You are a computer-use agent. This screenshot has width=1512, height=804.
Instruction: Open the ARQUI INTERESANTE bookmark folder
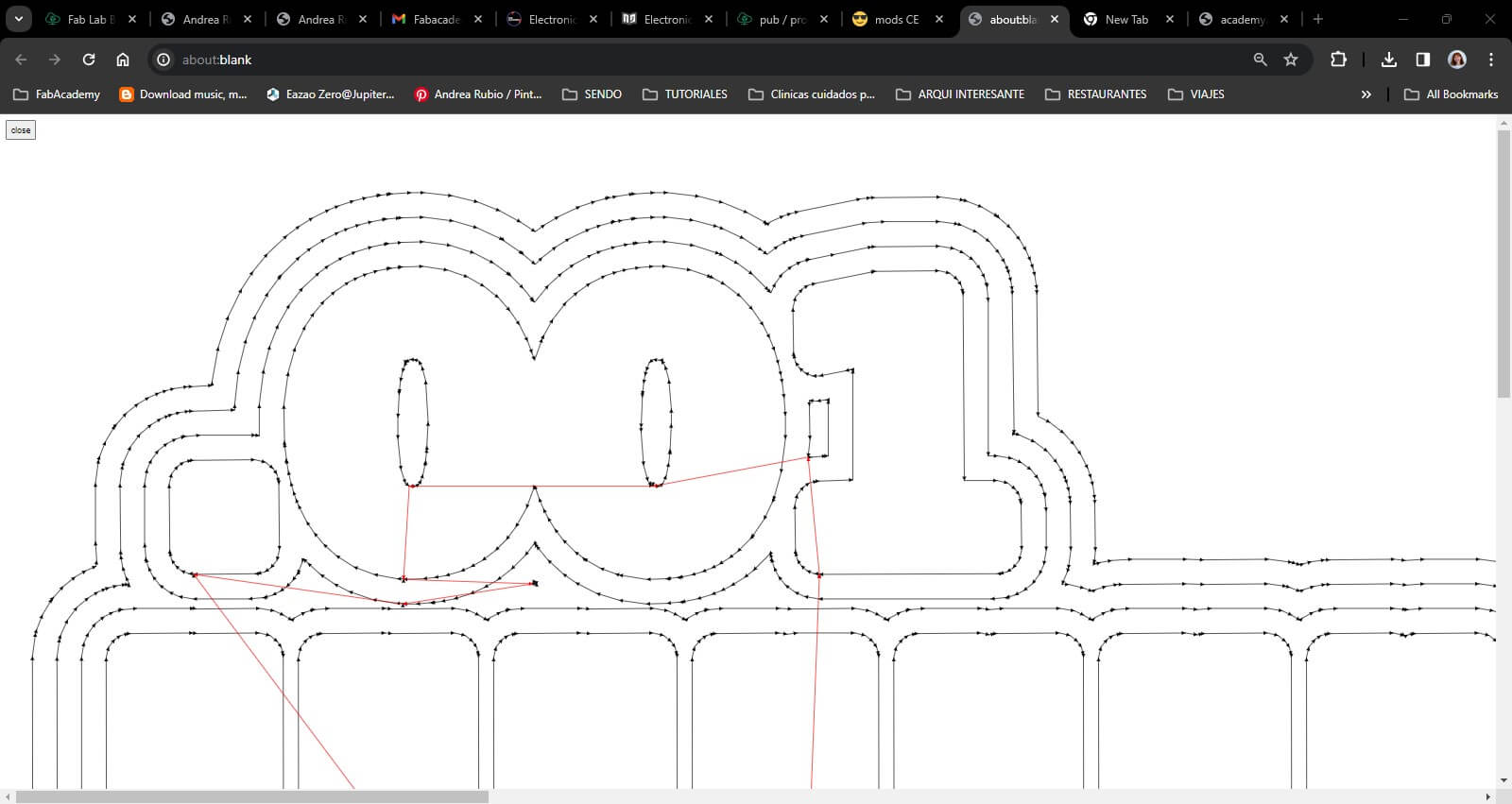pyautogui.click(x=960, y=94)
